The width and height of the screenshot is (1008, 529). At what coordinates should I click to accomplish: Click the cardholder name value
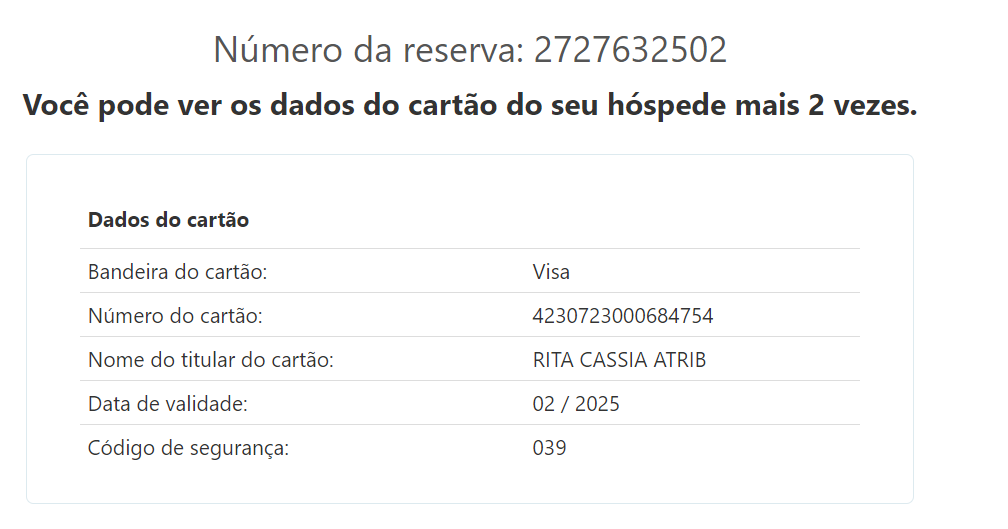pos(619,360)
